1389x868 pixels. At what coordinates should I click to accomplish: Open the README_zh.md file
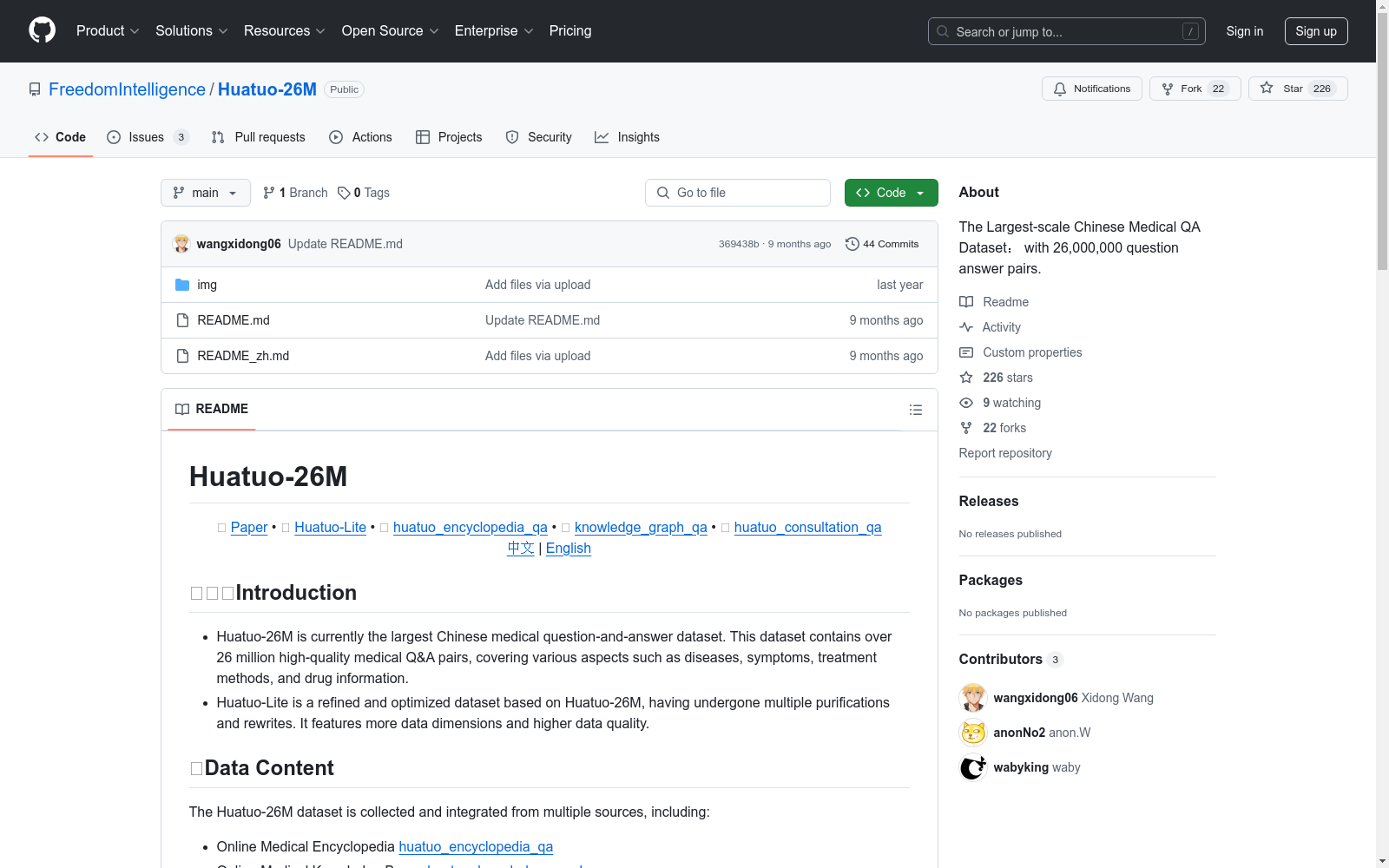click(x=243, y=356)
